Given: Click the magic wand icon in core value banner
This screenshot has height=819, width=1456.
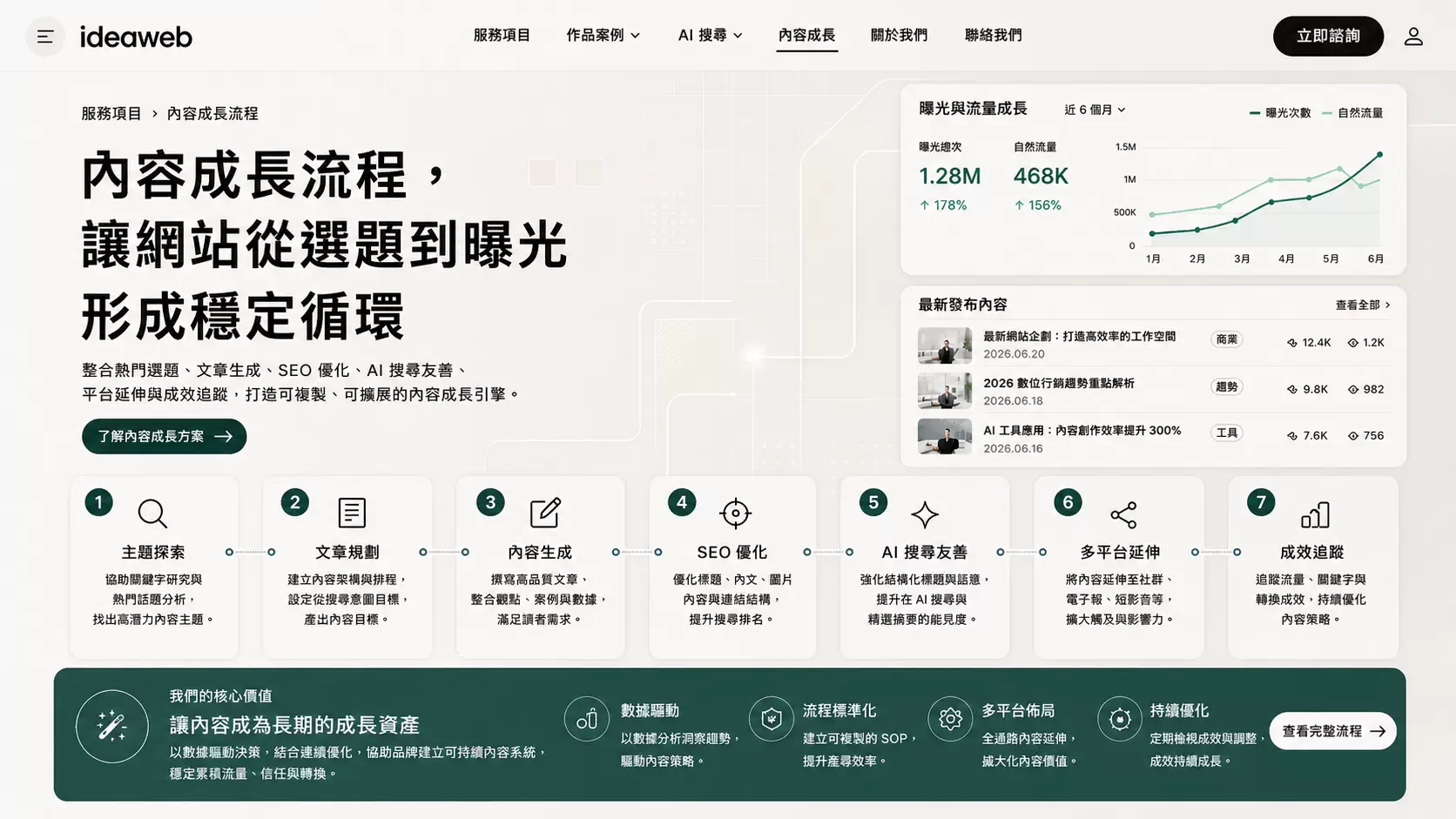Looking at the screenshot, I should click(x=111, y=727).
